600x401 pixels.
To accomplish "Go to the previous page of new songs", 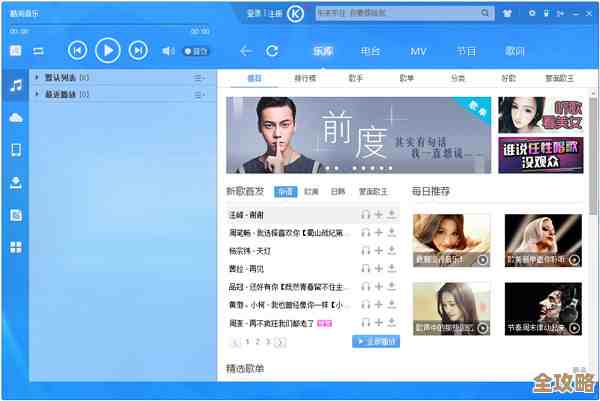I will (235, 342).
